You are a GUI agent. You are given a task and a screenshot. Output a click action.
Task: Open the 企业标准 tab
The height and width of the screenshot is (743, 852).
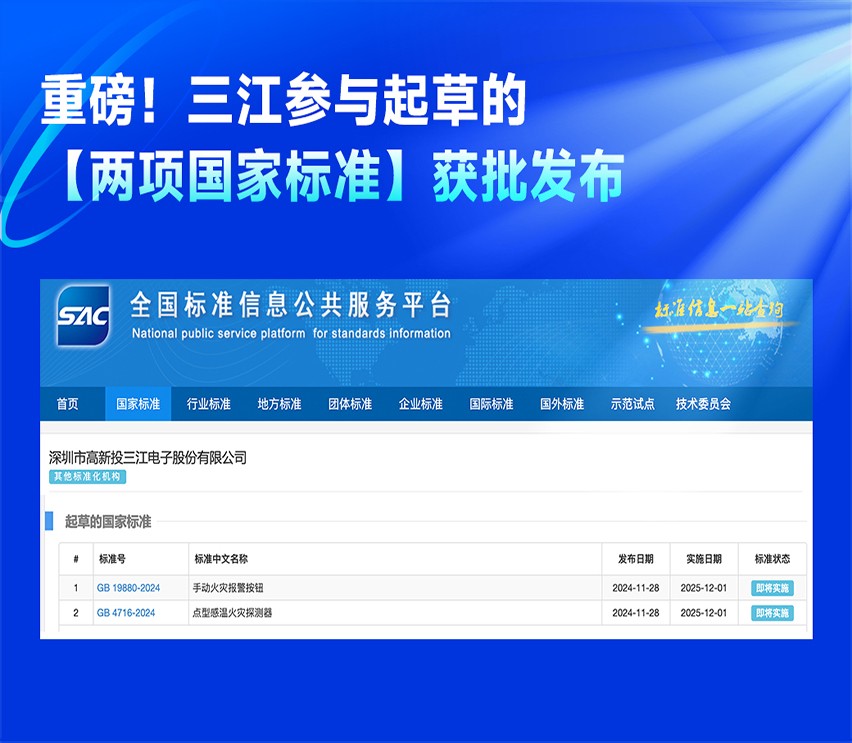click(421, 404)
